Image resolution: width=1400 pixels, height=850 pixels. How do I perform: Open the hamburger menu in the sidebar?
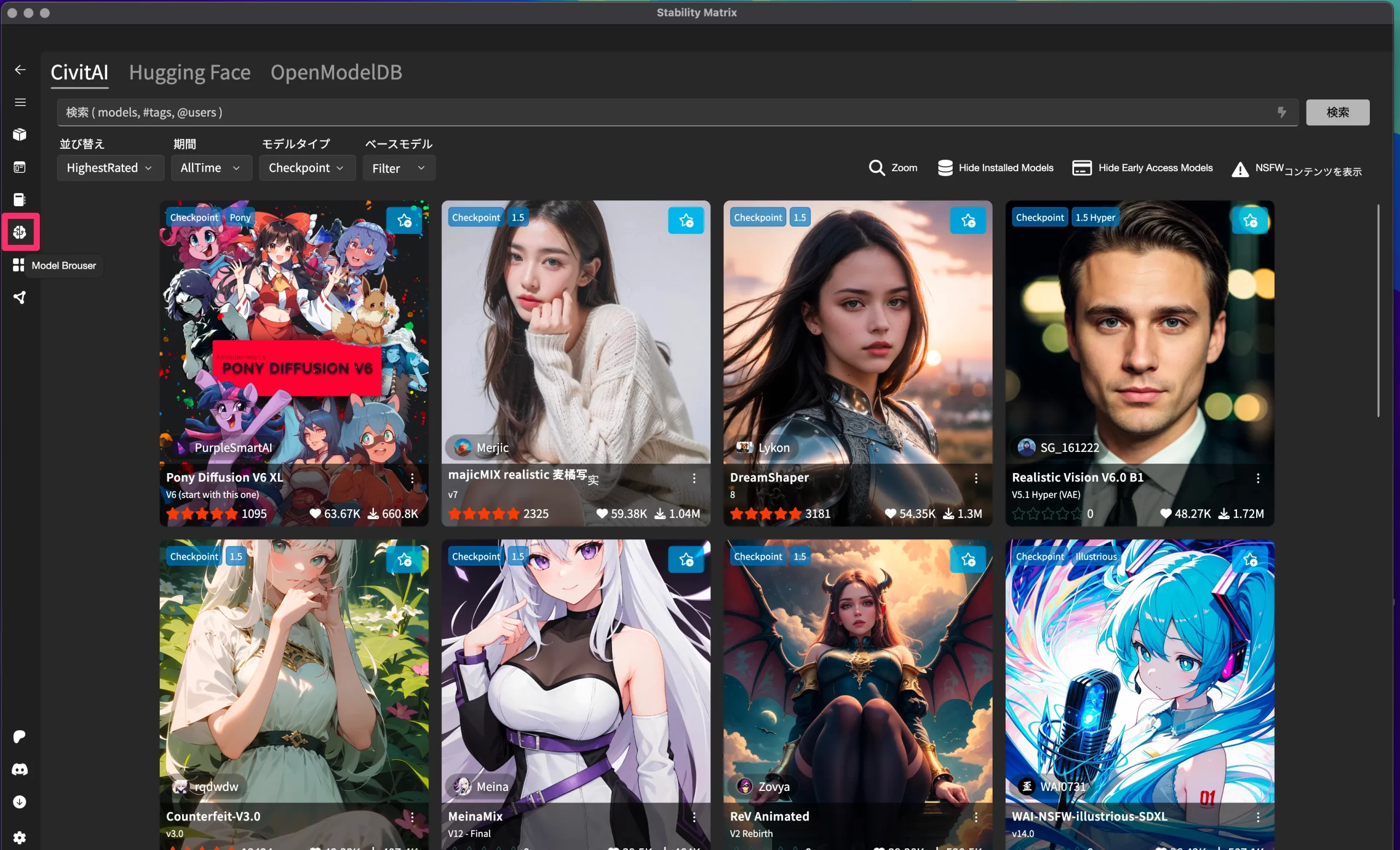click(x=20, y=102)
